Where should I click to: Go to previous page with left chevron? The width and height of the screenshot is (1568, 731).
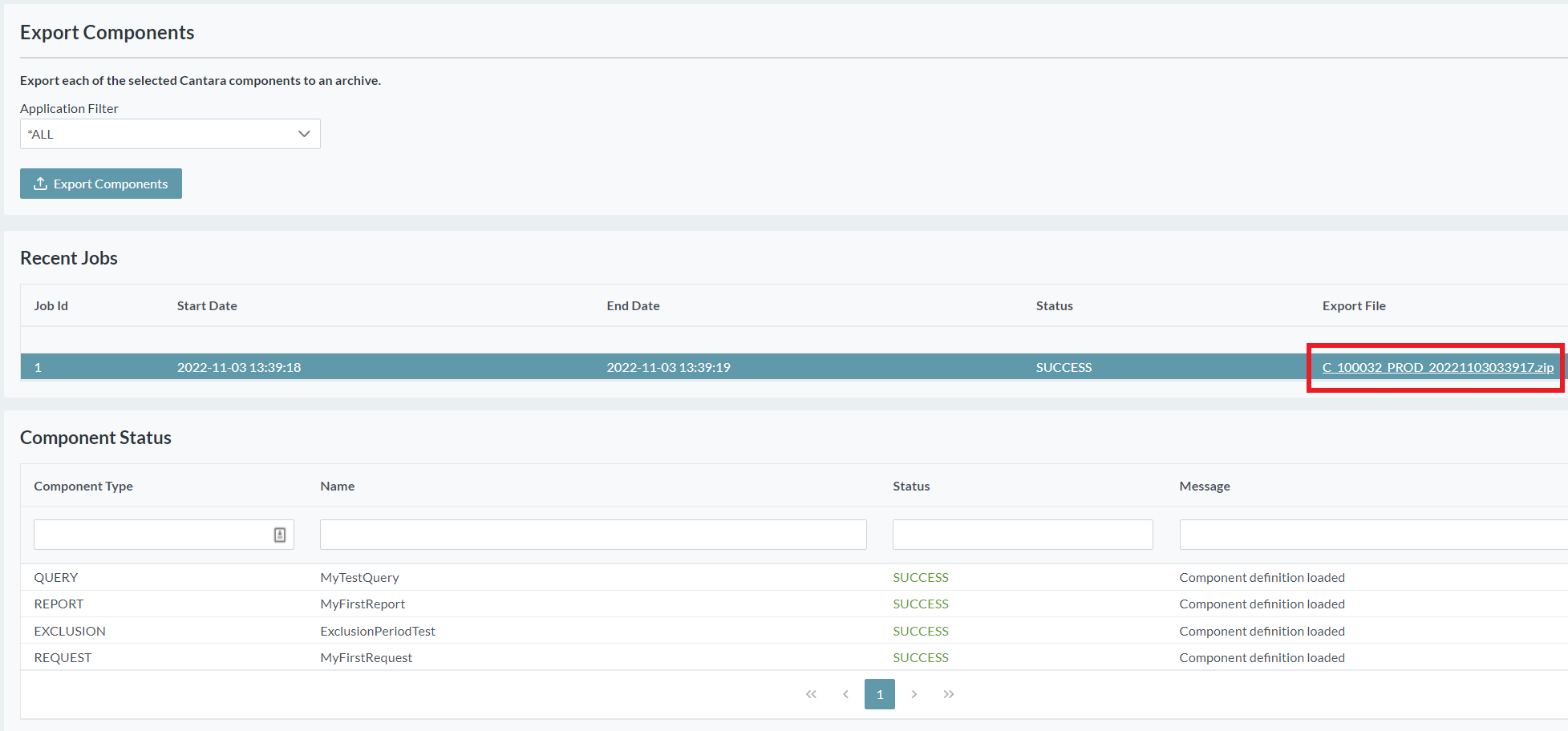pos(845,694)
